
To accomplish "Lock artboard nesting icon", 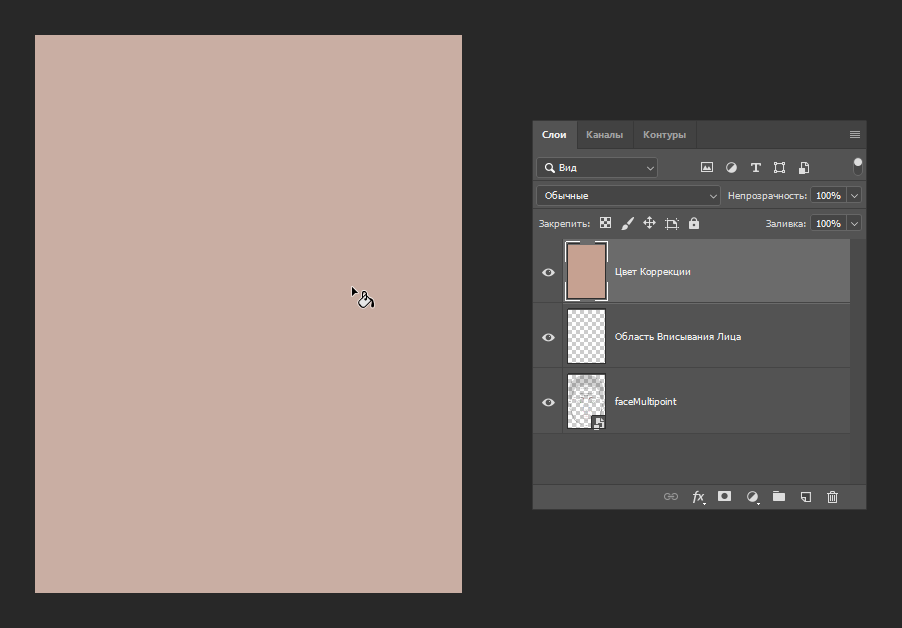I will [x=671, y=224].
